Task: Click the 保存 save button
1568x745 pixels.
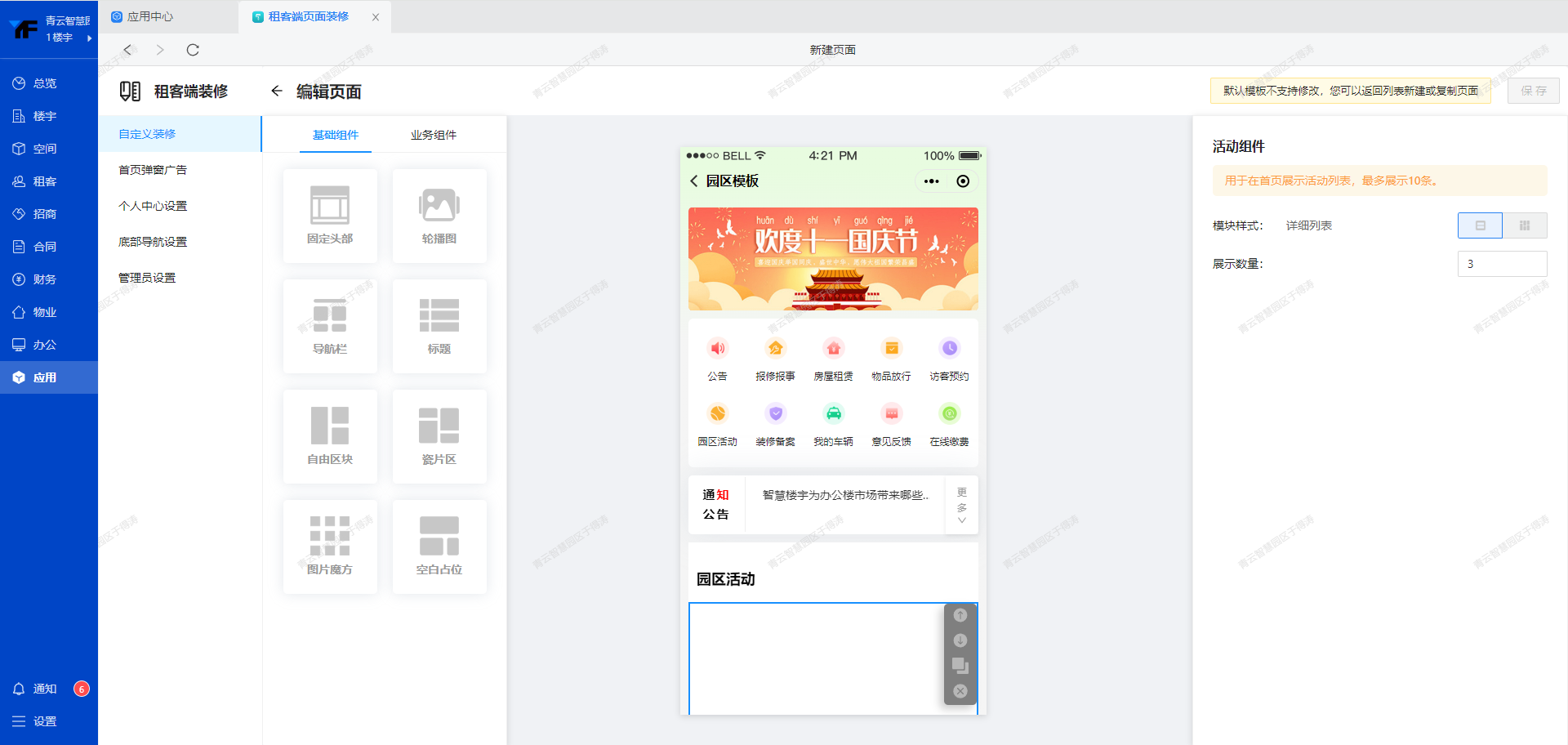Action: click(x=1534, y=91)
